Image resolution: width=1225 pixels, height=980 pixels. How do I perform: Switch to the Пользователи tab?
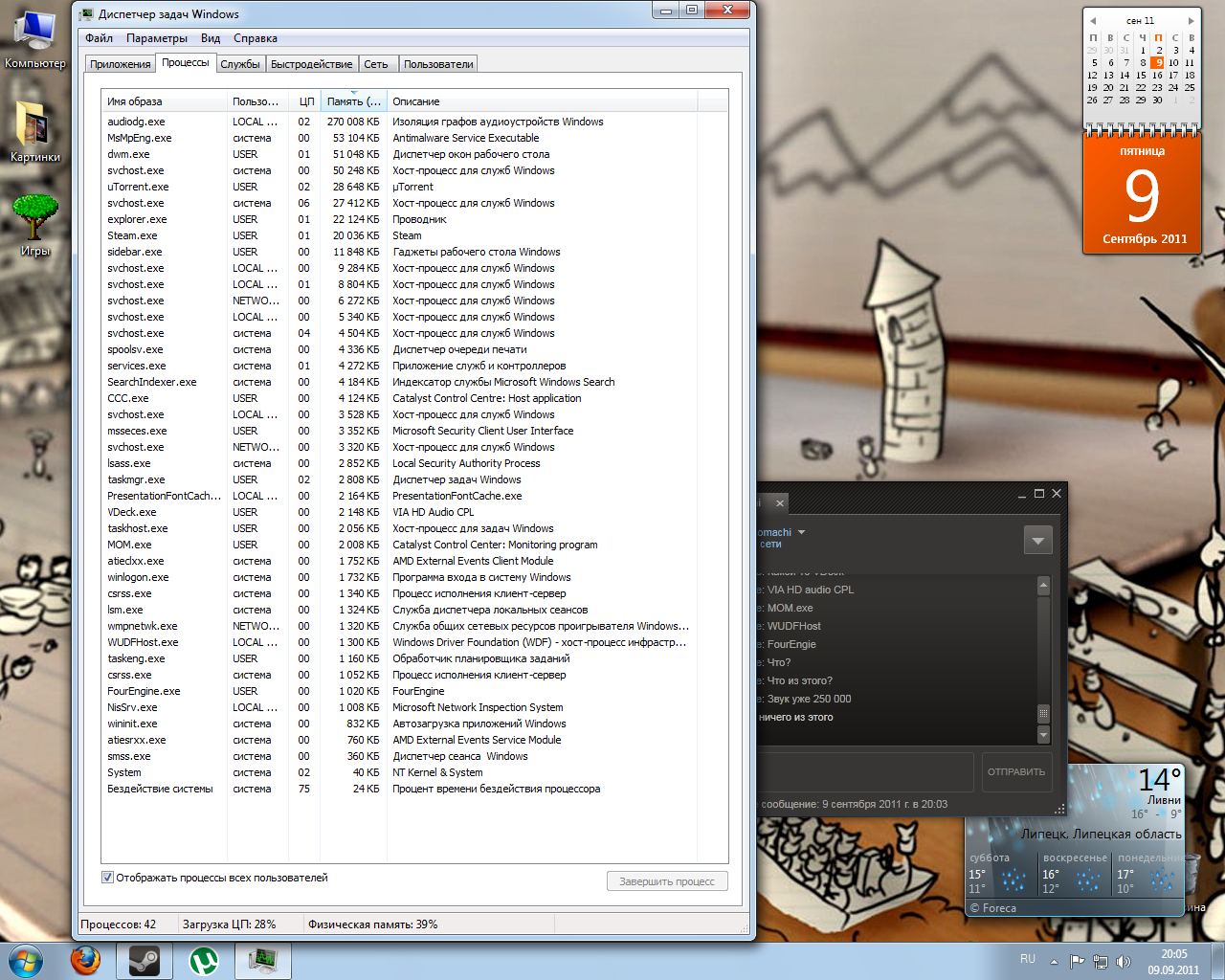click(438, 64)
